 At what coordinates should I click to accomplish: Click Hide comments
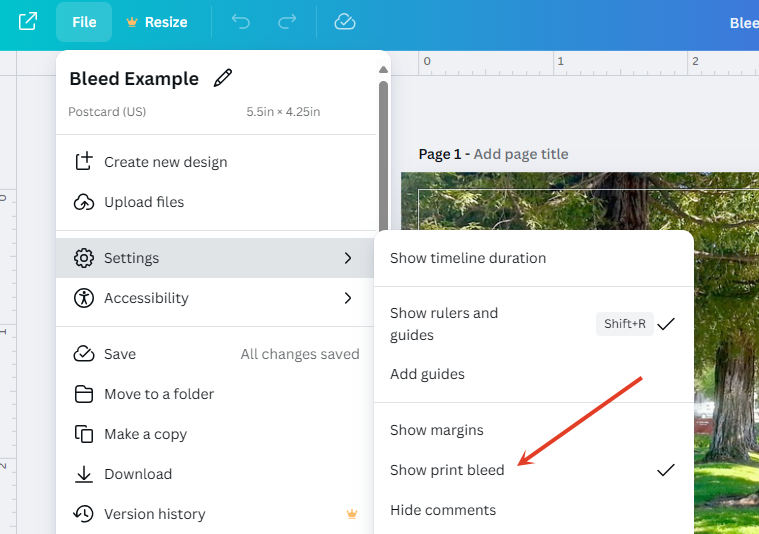534,510
